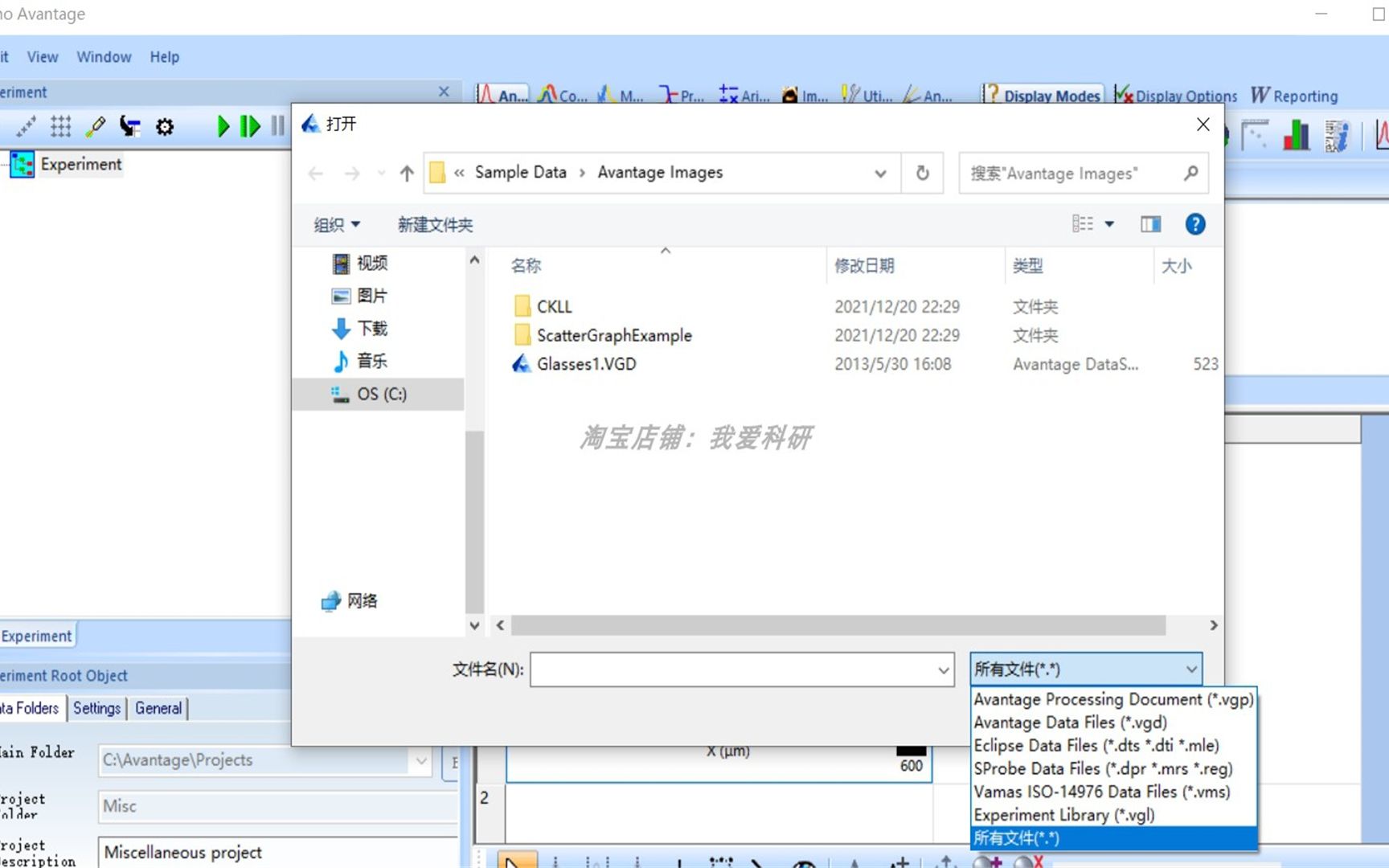This screenshot has height=868, width=1389.
Task: Go up one folder level arrow
Action: pyautogui.click(x=407, y=173)
